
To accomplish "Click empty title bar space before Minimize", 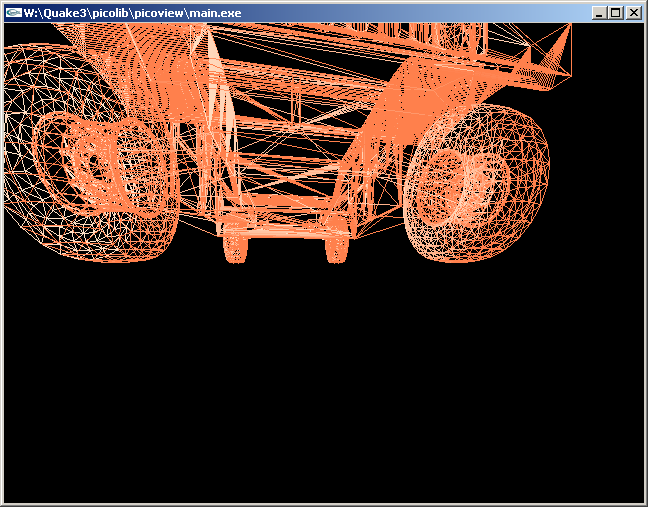I will [x=420, y=13].
